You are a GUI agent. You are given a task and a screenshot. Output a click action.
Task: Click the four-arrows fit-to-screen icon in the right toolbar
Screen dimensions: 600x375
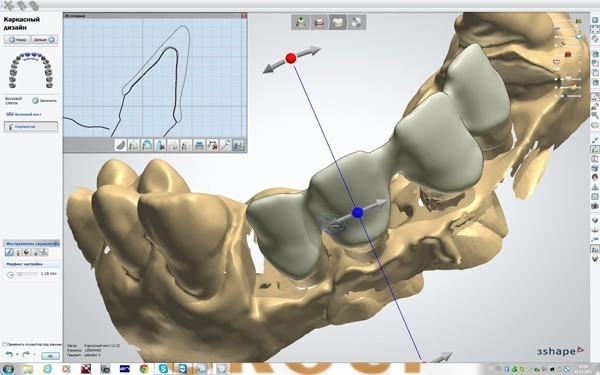coord(595,29)
